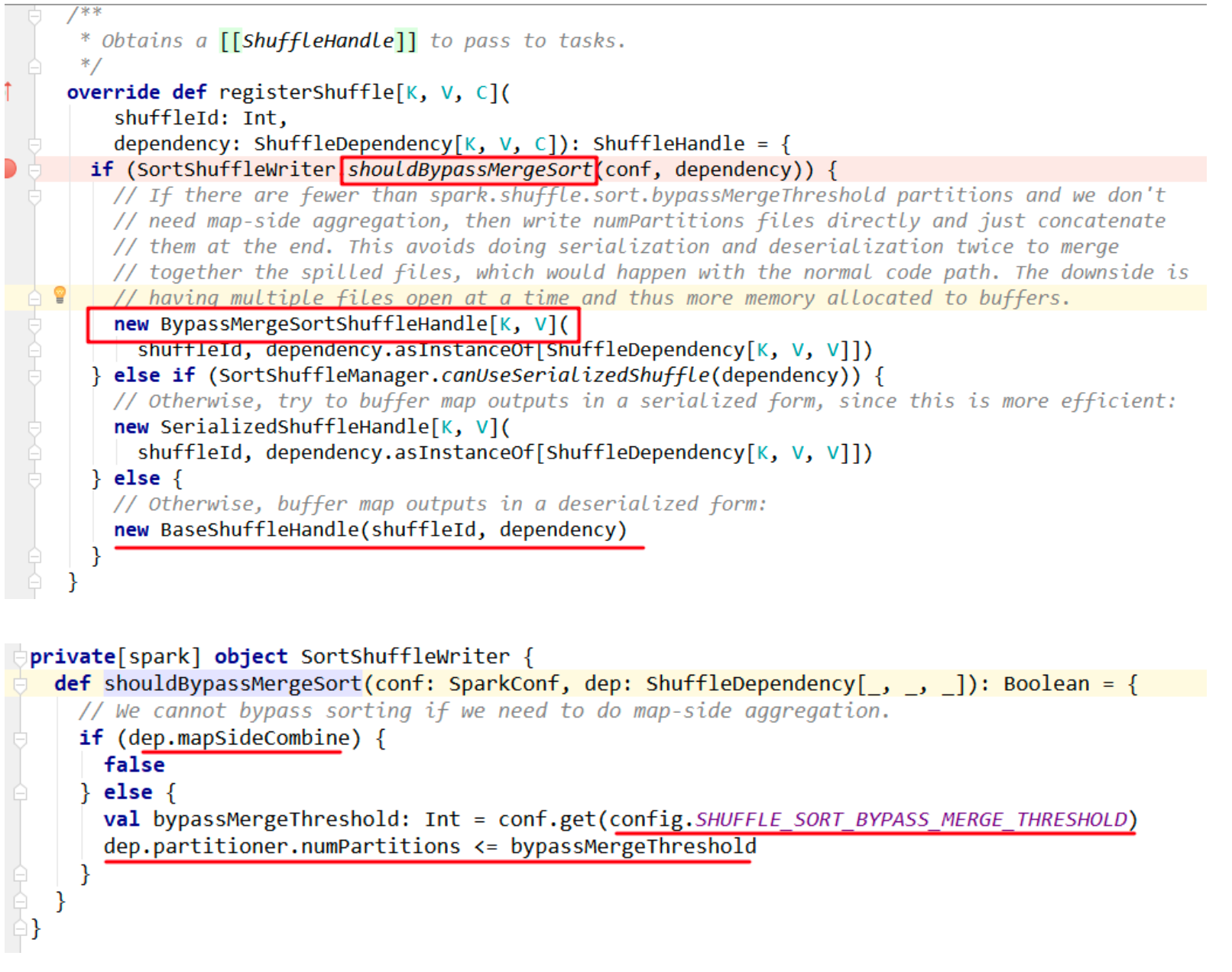
Task: Click the red override arrow gutter icon
Action: click(8, 92)
